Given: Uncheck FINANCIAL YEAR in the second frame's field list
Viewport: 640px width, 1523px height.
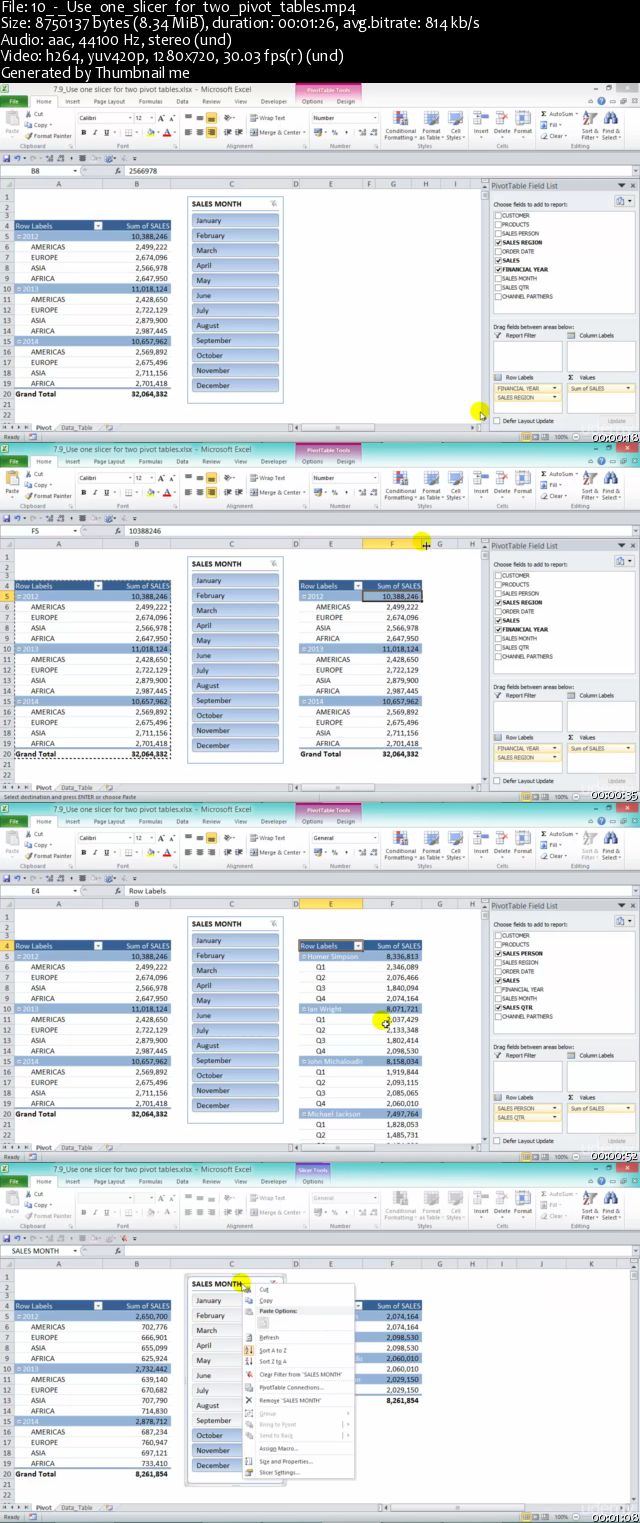Looking at the screenshot, I should pos(498,630).
